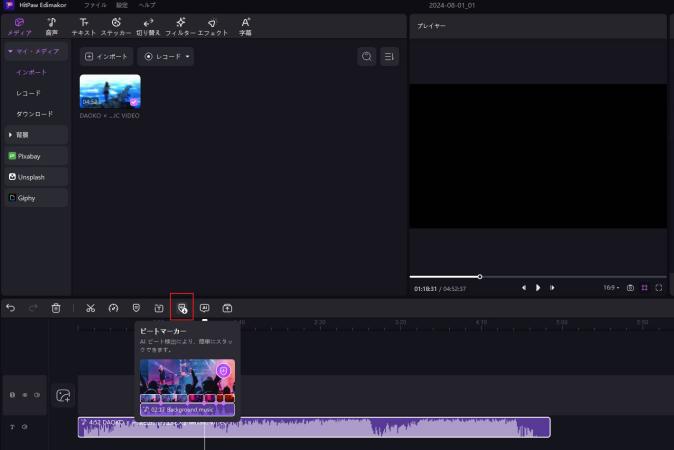Screen dimensions: 674x450
Task: Step to the previous frame
Action: 524,288
